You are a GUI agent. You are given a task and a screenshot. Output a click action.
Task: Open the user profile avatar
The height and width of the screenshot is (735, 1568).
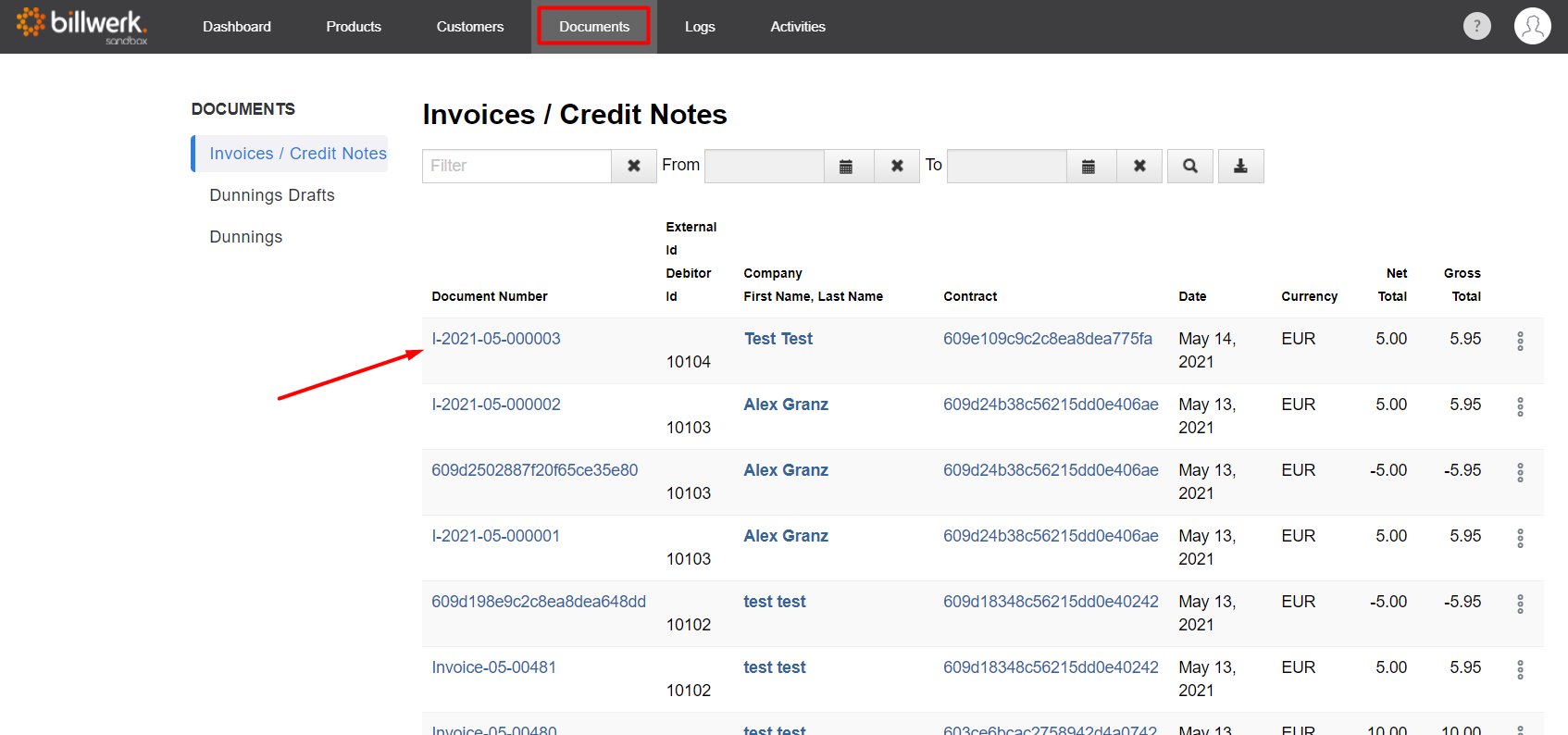click(1532, 26)
